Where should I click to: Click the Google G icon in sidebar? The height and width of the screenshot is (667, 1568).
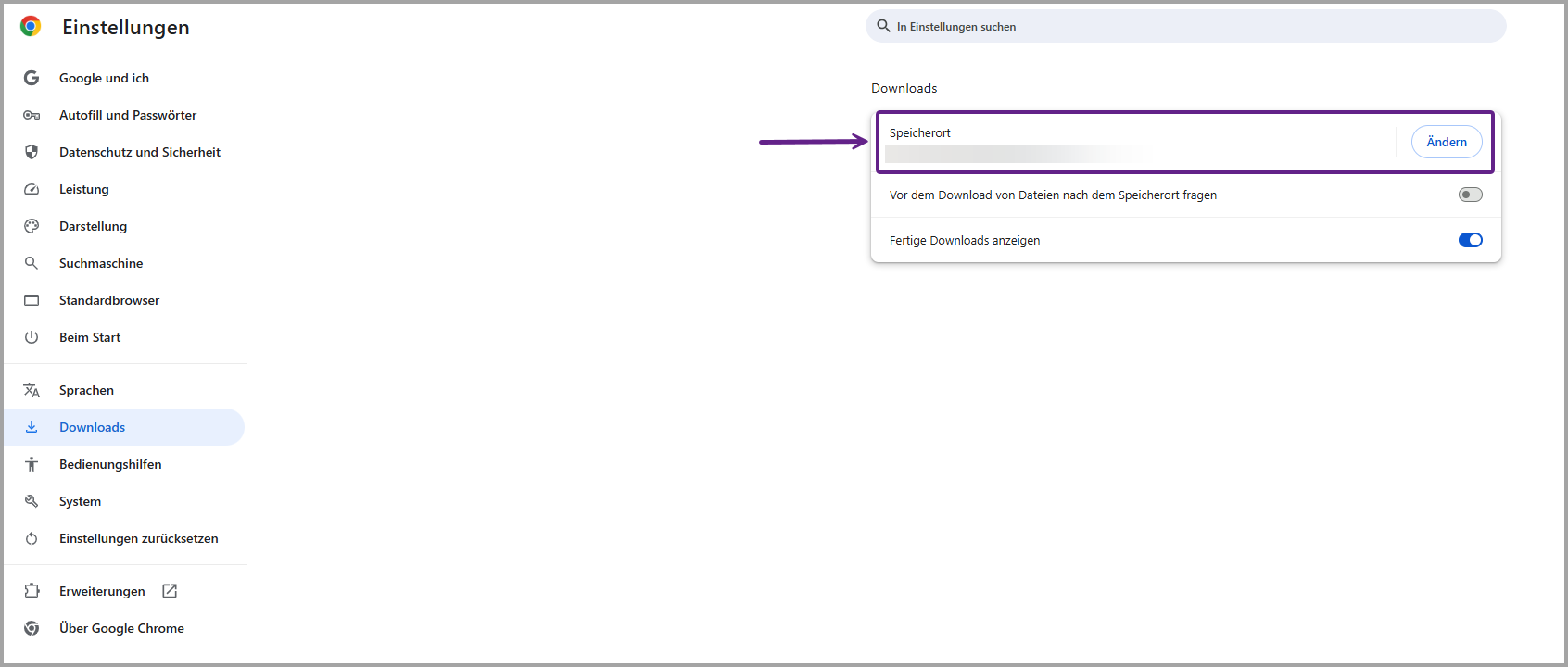(x=32, y=78)
